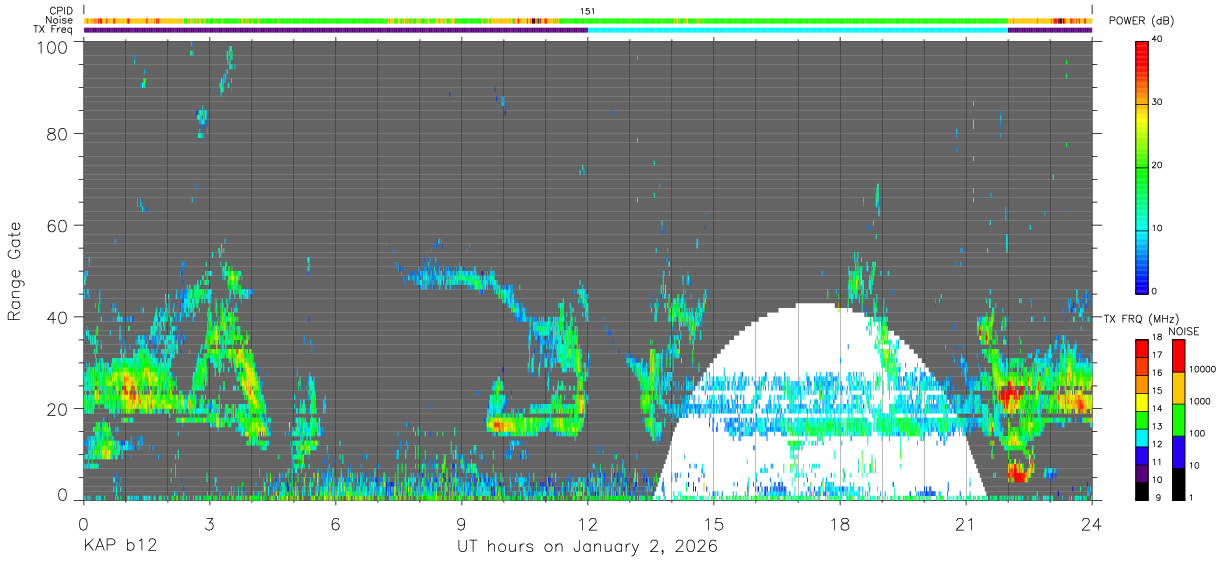The height and width of the screenshot is (567, 1228).
Task: Click the "Noise" label above the plot
Action: coord(60,20)
